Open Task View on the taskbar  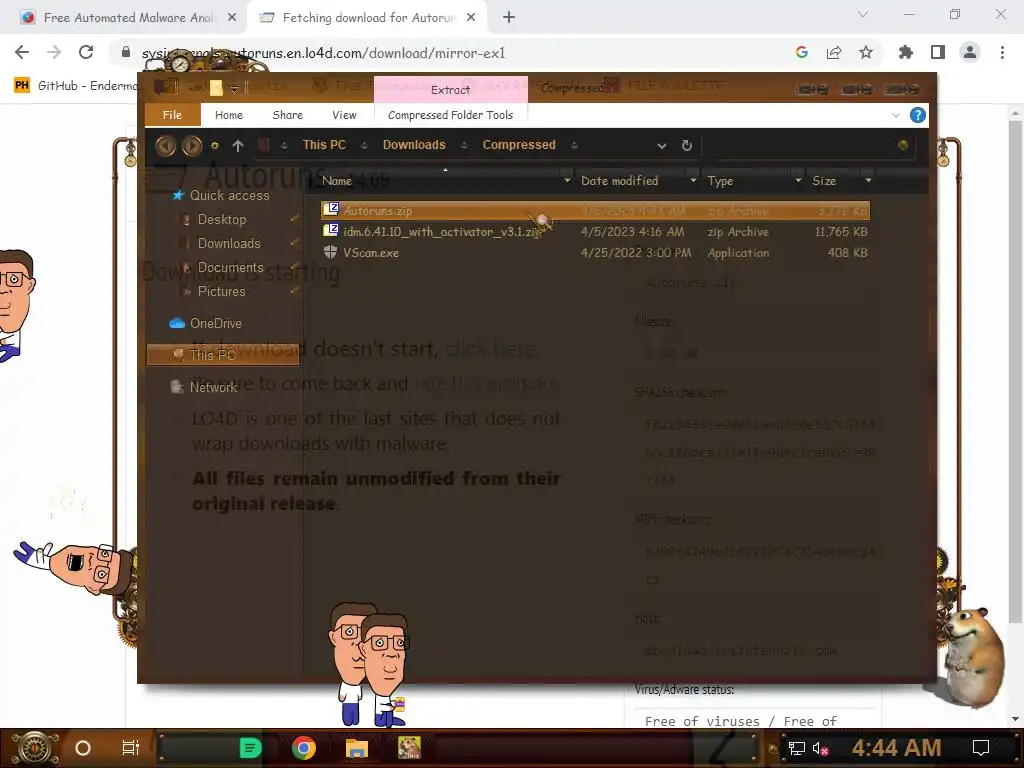coord(131,748)
